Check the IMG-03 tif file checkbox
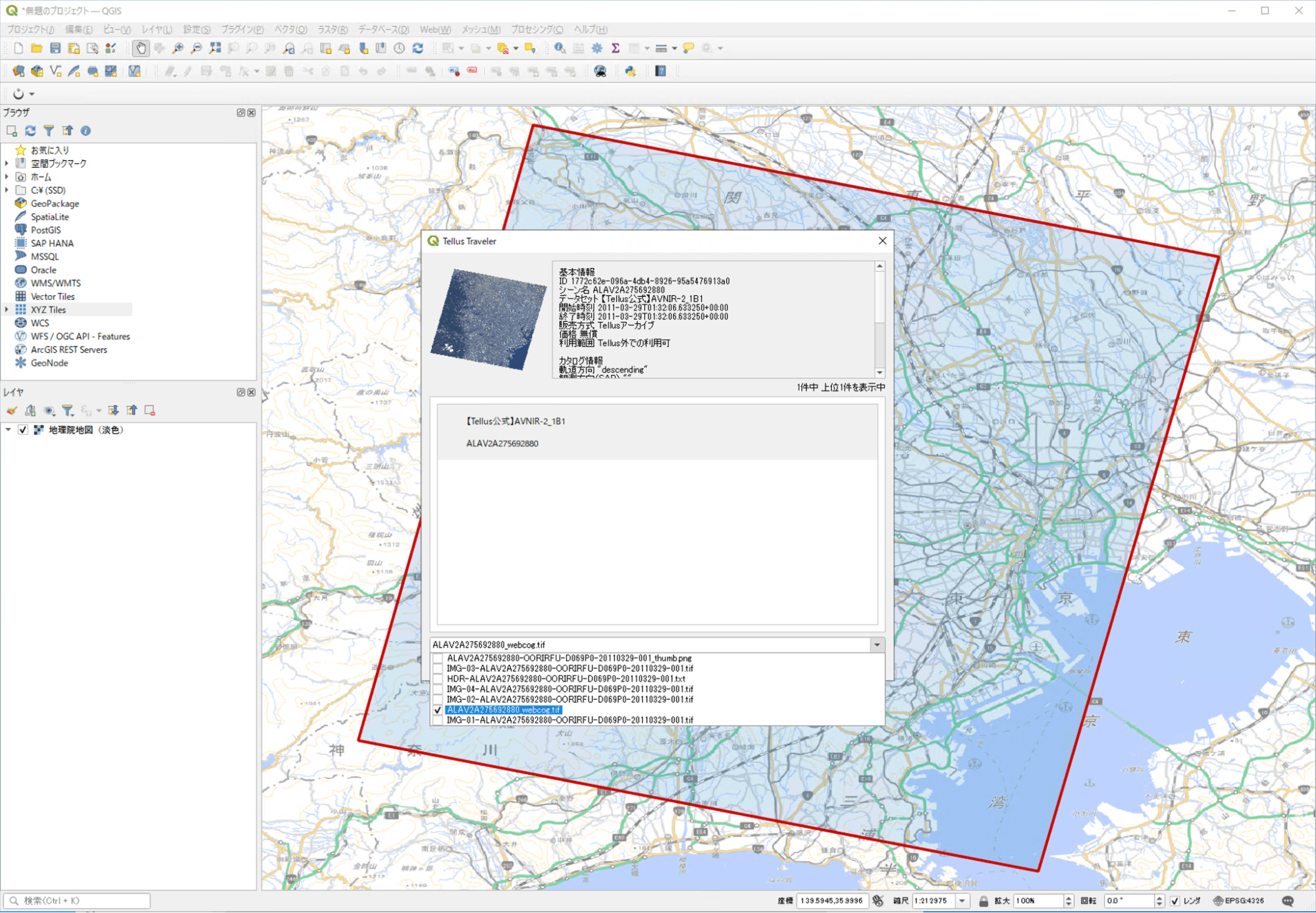Viewport: 1316px width, 913px height. pyautogui.click(x=438, y=668)
